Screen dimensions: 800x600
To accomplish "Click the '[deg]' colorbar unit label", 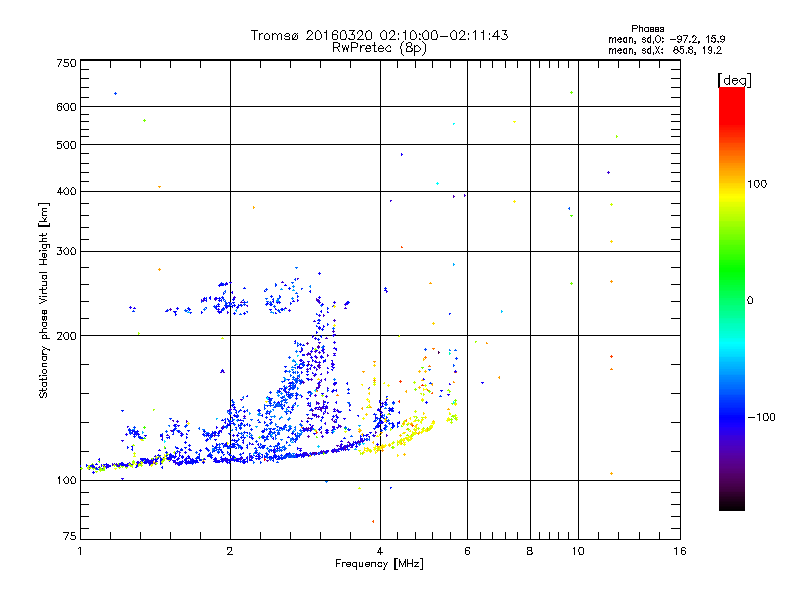I will [734, 80].
